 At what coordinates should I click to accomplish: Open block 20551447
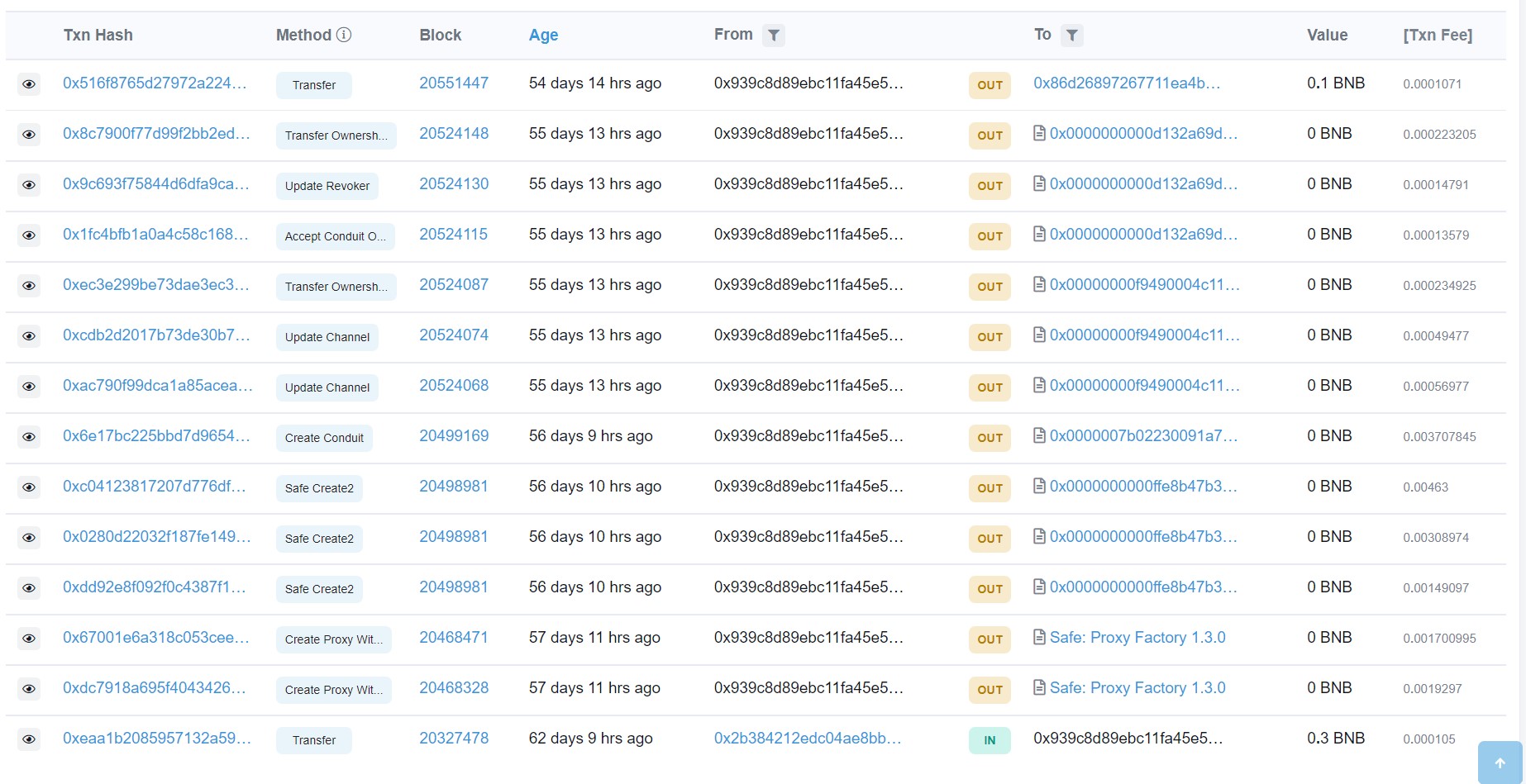(x=453, y=83)
